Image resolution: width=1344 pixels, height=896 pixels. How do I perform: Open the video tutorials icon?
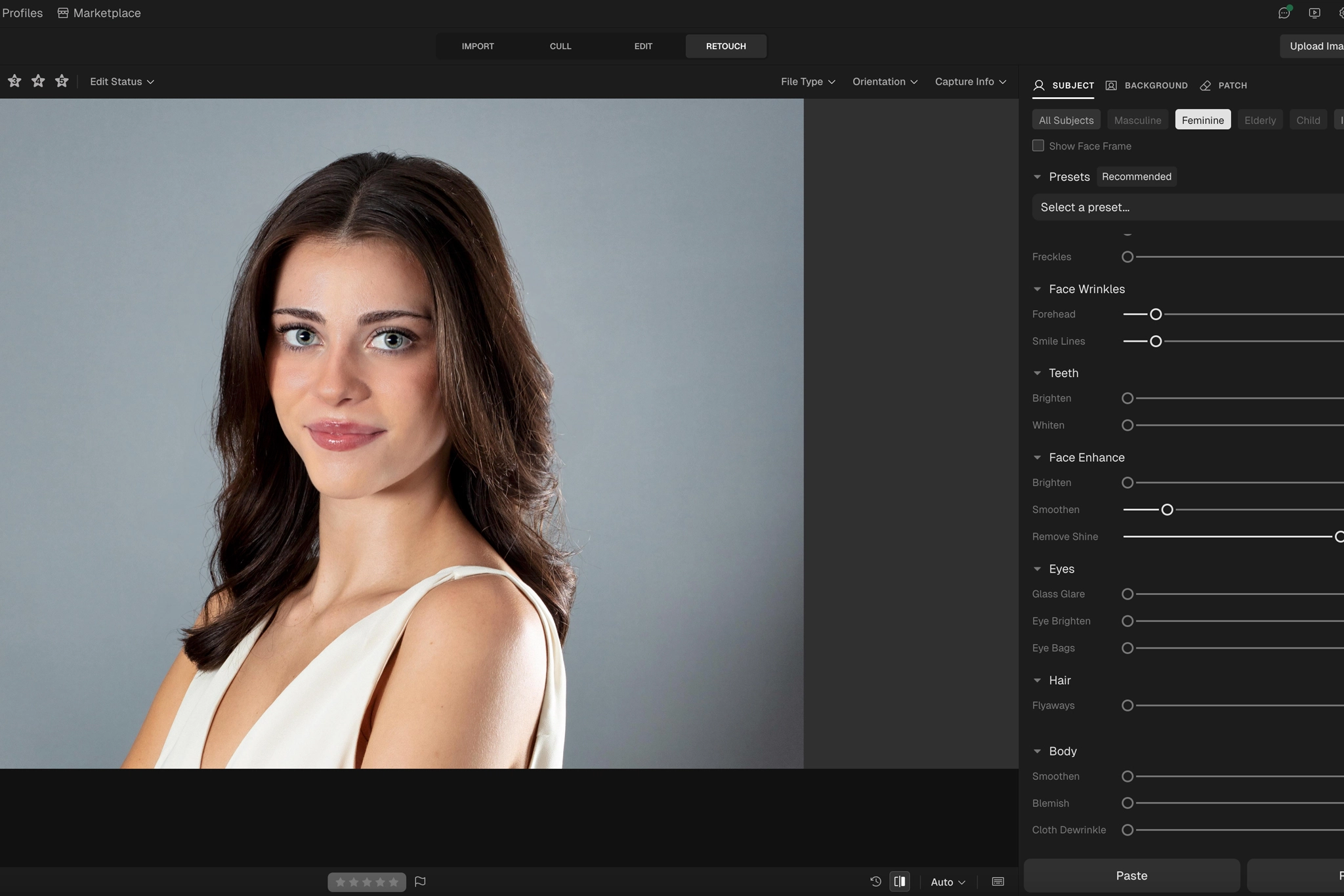[x=1314, y=13]
